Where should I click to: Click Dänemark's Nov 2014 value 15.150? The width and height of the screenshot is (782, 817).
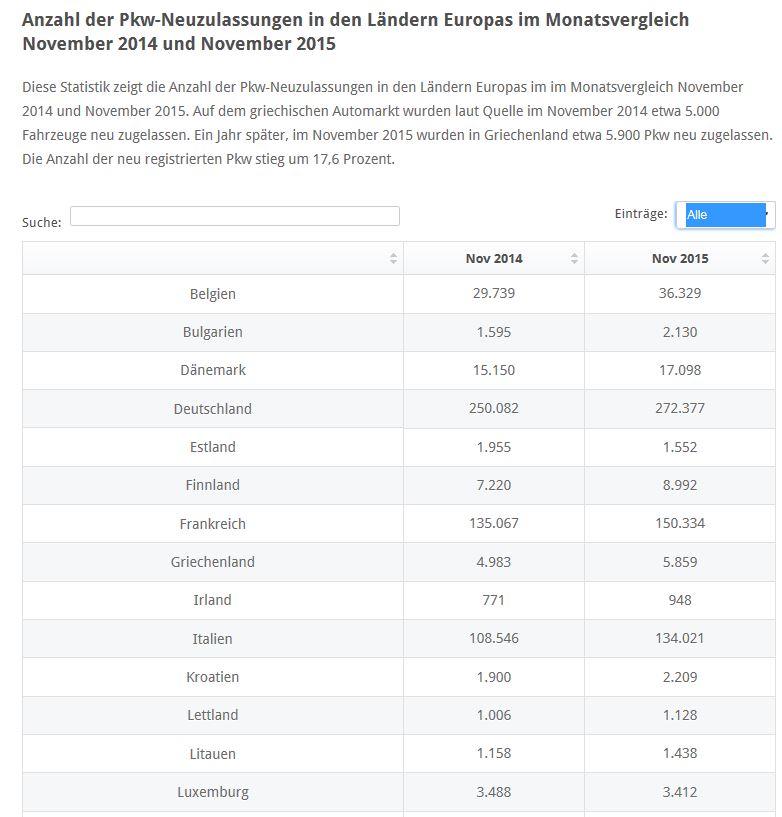coord(494,370)
